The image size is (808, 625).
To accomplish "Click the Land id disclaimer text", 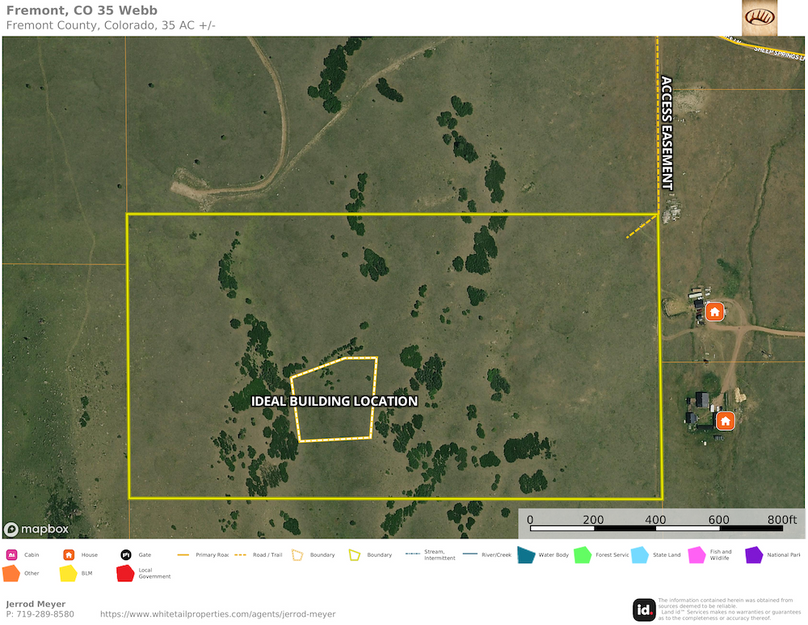I will point(729,609).
